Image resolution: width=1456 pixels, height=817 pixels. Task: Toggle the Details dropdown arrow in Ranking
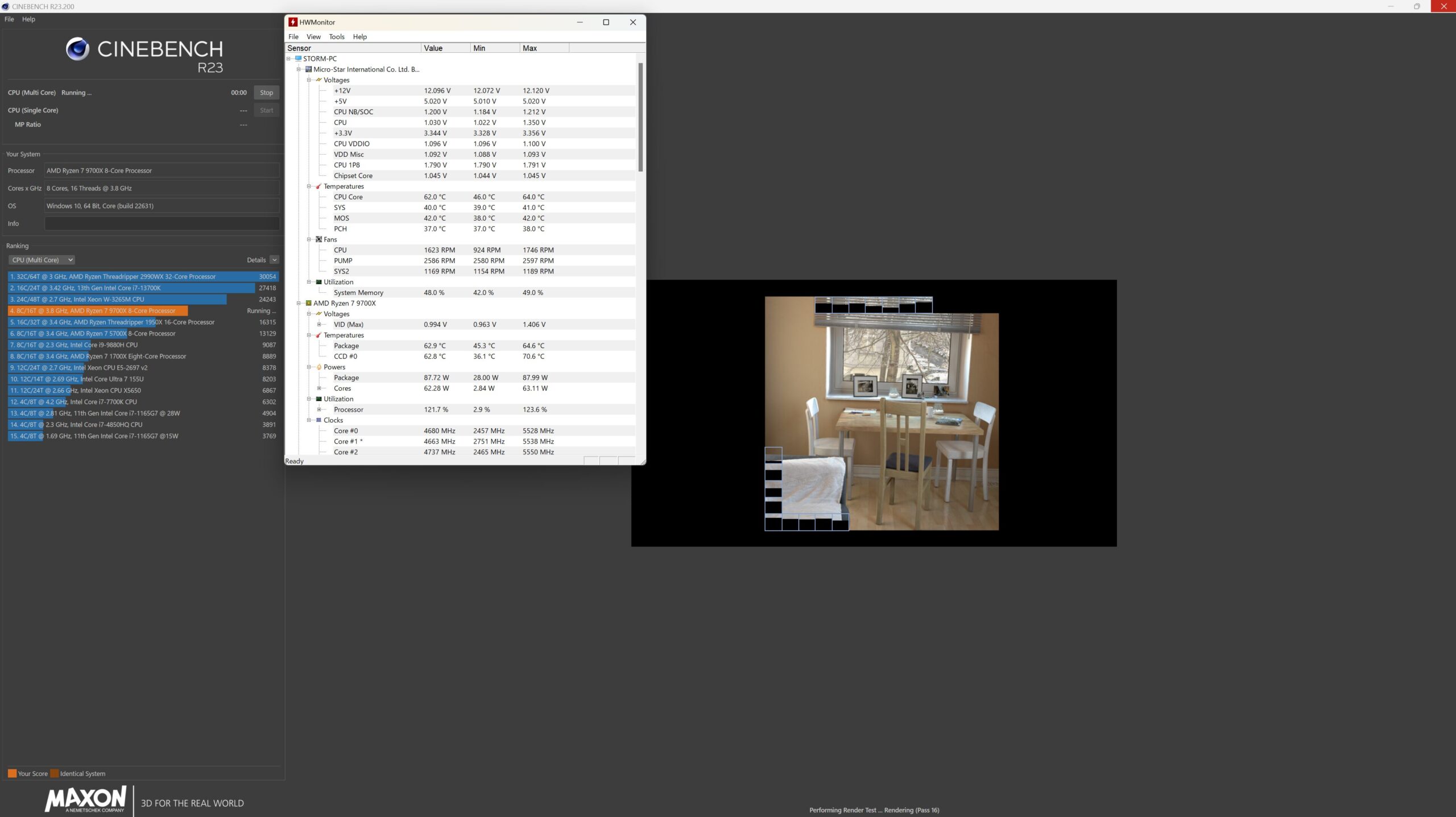tap(274, 260)
